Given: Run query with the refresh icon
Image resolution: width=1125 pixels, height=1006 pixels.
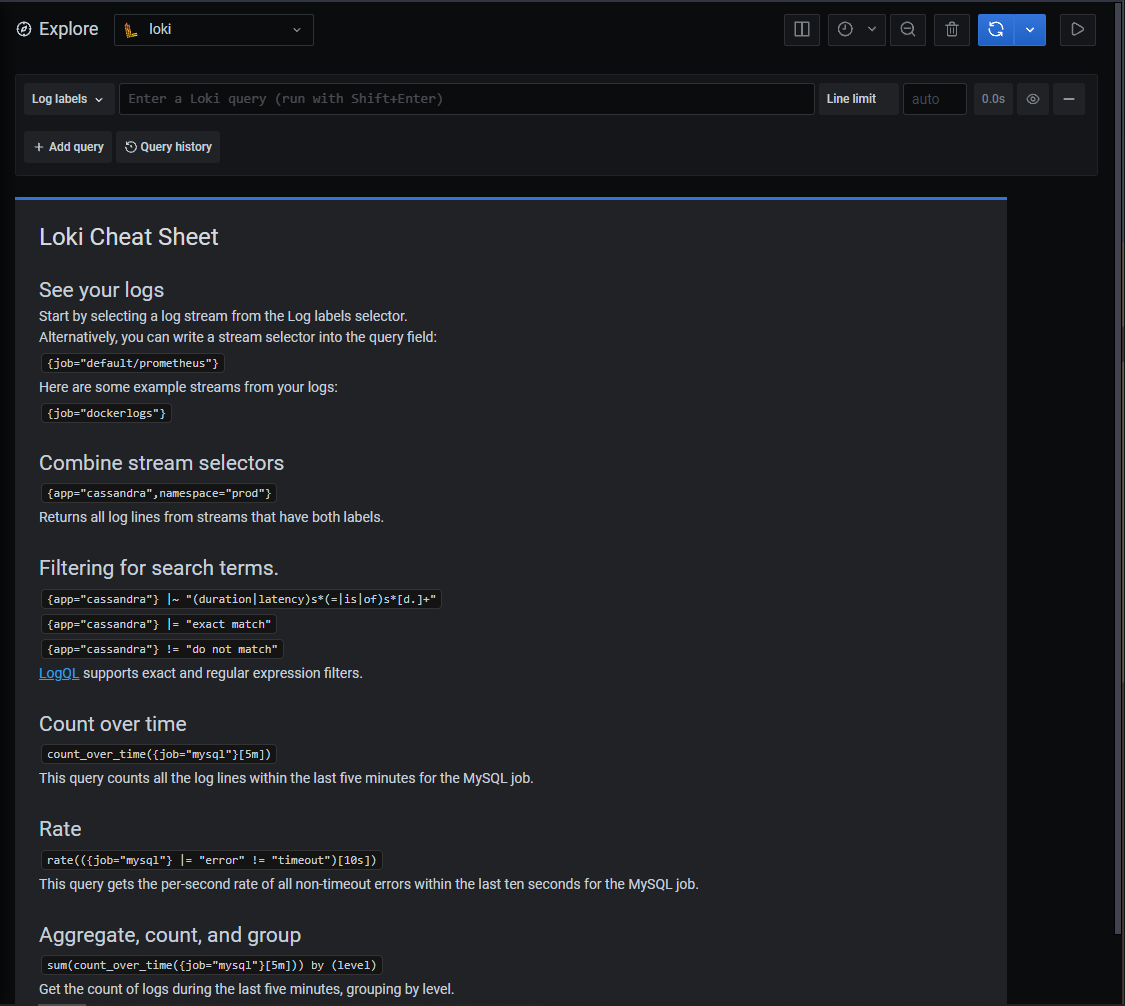Looking at the screenshot, I should (996, 29).
